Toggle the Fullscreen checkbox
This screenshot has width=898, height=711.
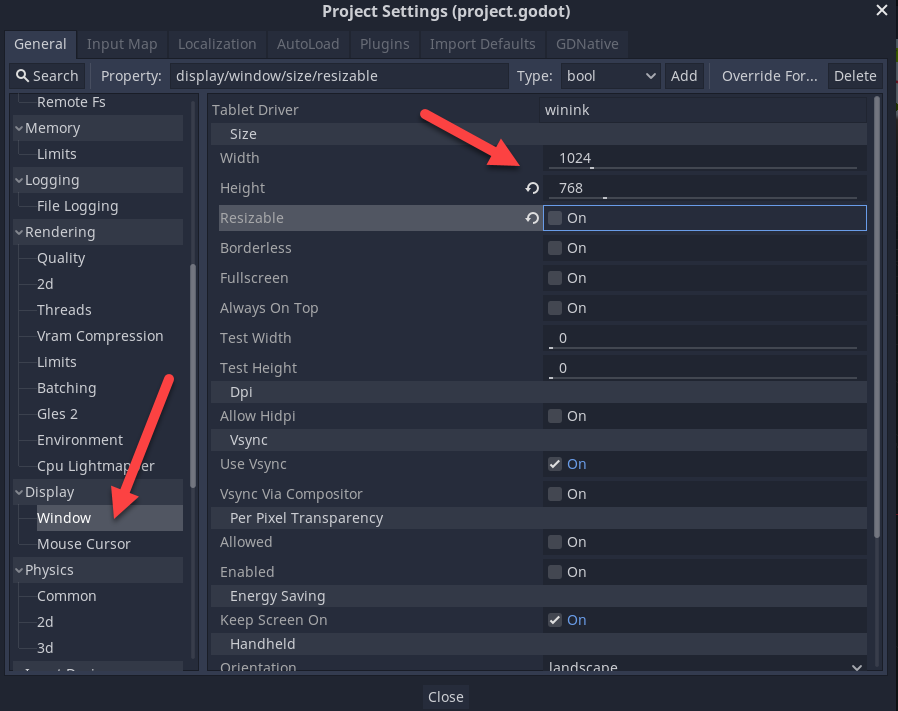point(556,278)
